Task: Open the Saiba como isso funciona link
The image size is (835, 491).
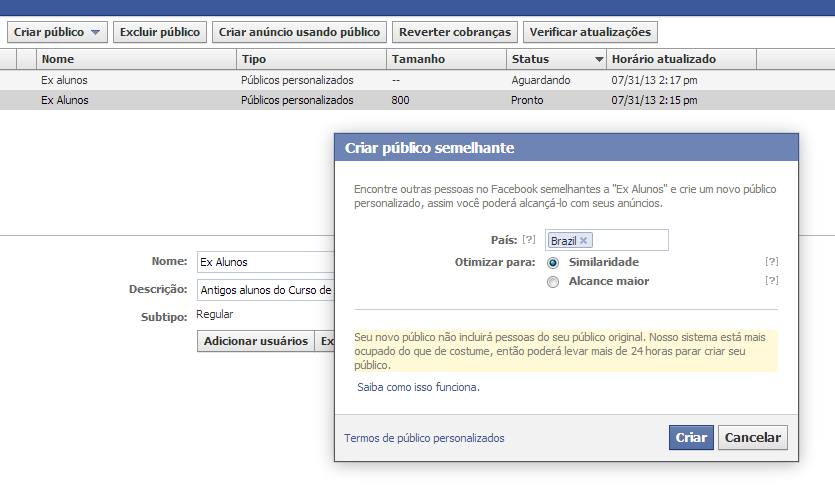Action: coord(418,387)
